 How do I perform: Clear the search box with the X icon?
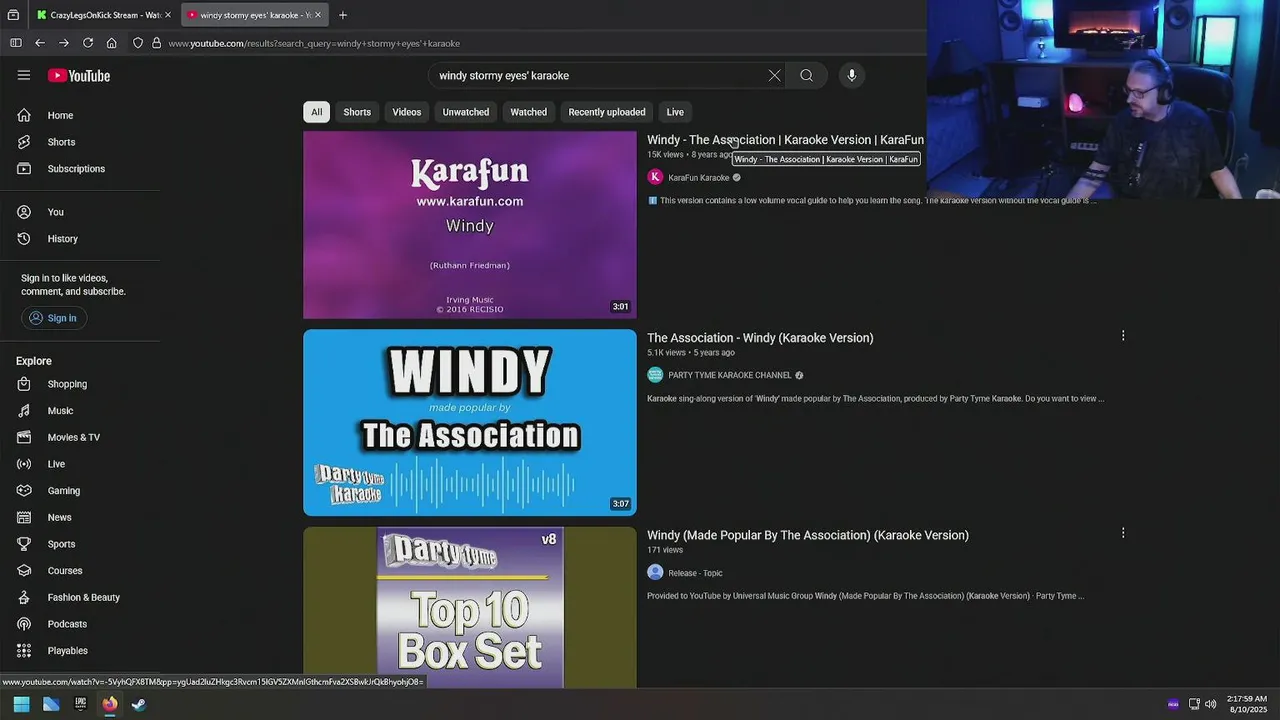[774, 75]
